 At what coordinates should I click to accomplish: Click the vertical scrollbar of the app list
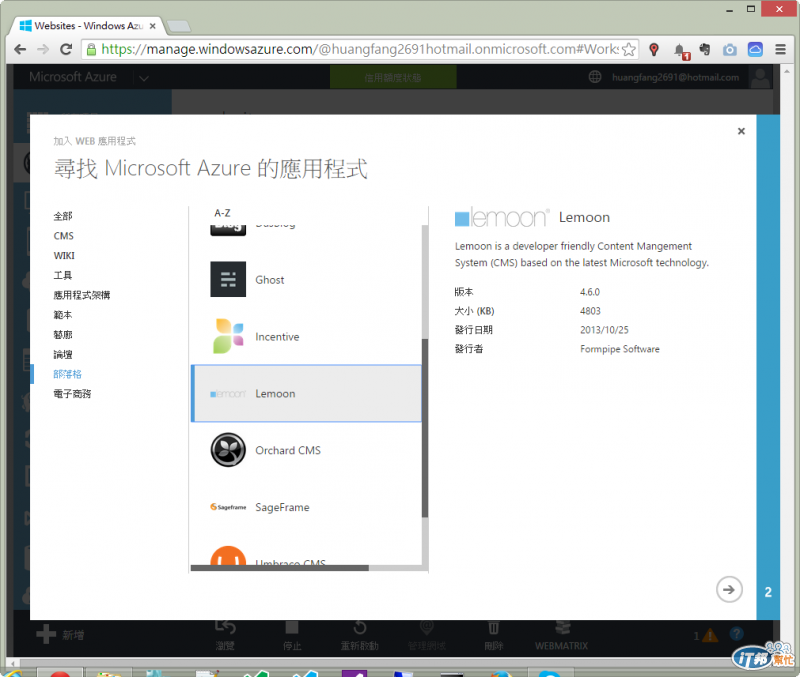coord(424,429)
